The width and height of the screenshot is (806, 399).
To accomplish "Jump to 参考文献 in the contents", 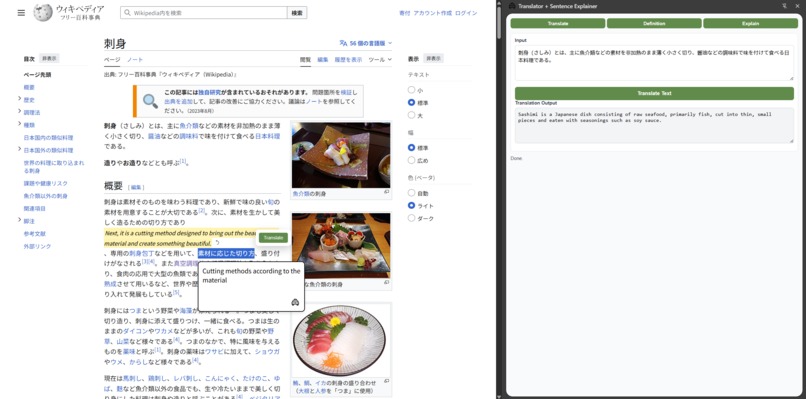I will (35, 233).
